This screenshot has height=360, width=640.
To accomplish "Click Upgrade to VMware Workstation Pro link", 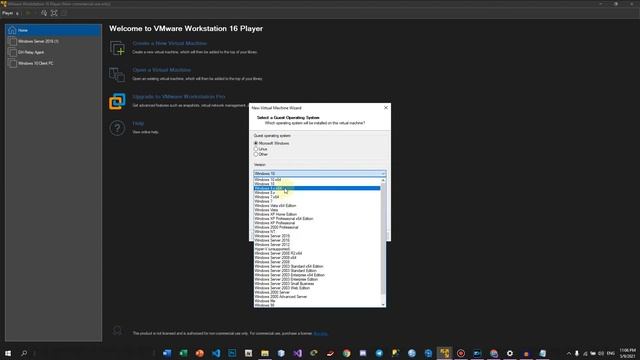I will click(x=179, y=97).
